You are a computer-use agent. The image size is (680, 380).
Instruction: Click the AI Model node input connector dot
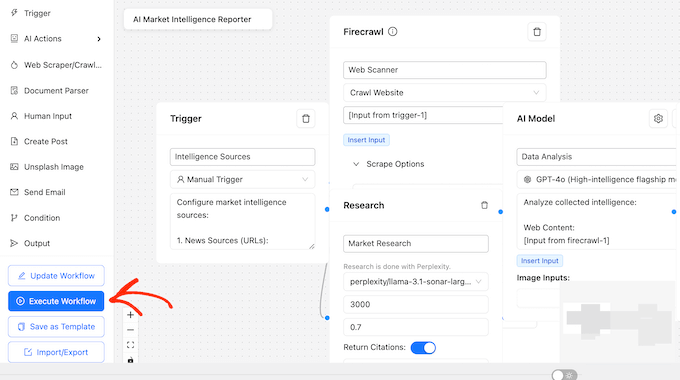point(500,212)
